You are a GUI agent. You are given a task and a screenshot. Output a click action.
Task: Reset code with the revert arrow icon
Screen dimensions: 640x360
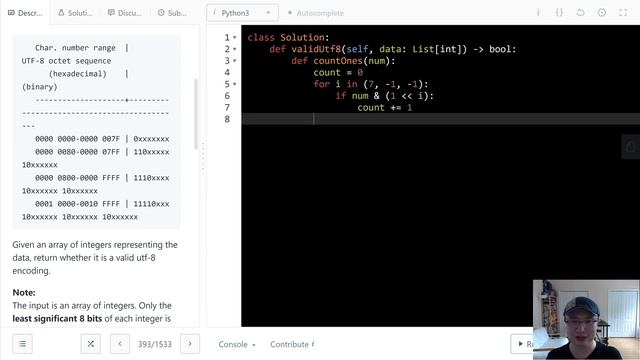pos(580,13)
